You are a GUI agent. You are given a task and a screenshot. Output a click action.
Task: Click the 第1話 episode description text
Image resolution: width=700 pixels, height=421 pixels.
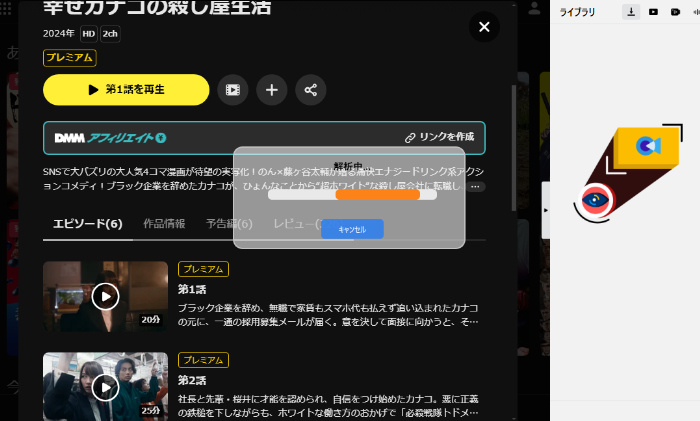tap(328, 315)
